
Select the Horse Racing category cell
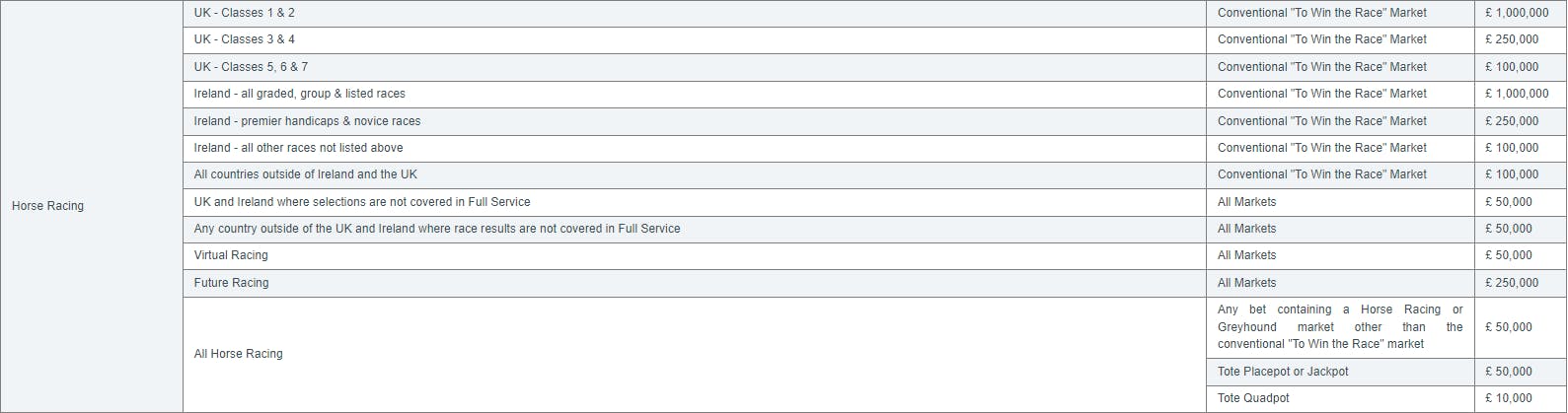click(92, 206)
